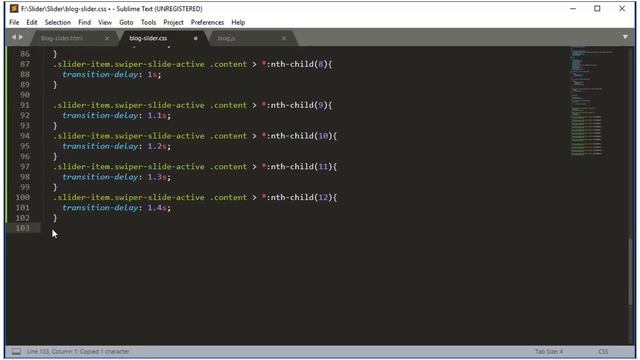This screenshot has height=360, width=640.
Task: Open the Edit menu
Action: tap(32, 22)
